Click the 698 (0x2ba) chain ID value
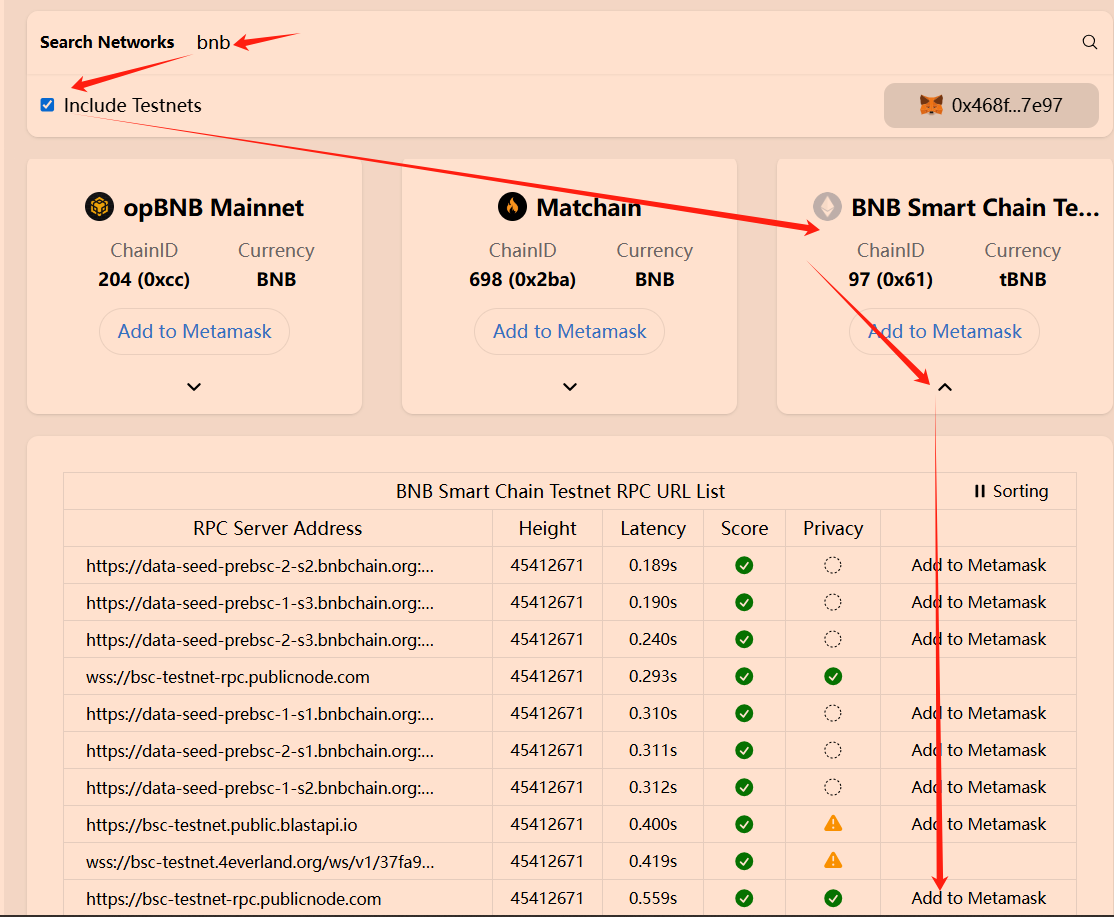The image size is (1114, 917). point(522,279)
